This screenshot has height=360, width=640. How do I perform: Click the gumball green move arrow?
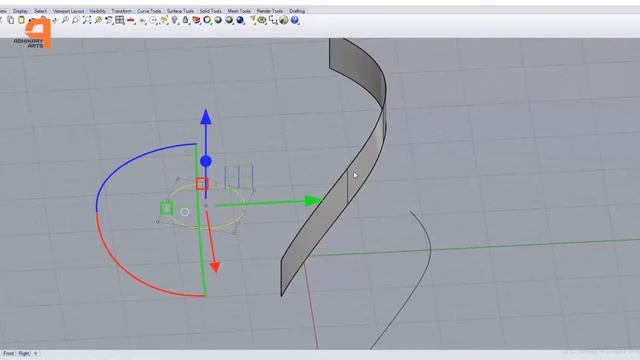[x=313, y=200]
